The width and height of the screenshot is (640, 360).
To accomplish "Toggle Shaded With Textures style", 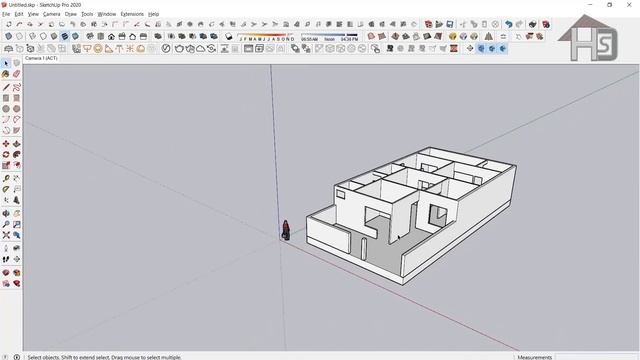I will (x=64, y=36).
